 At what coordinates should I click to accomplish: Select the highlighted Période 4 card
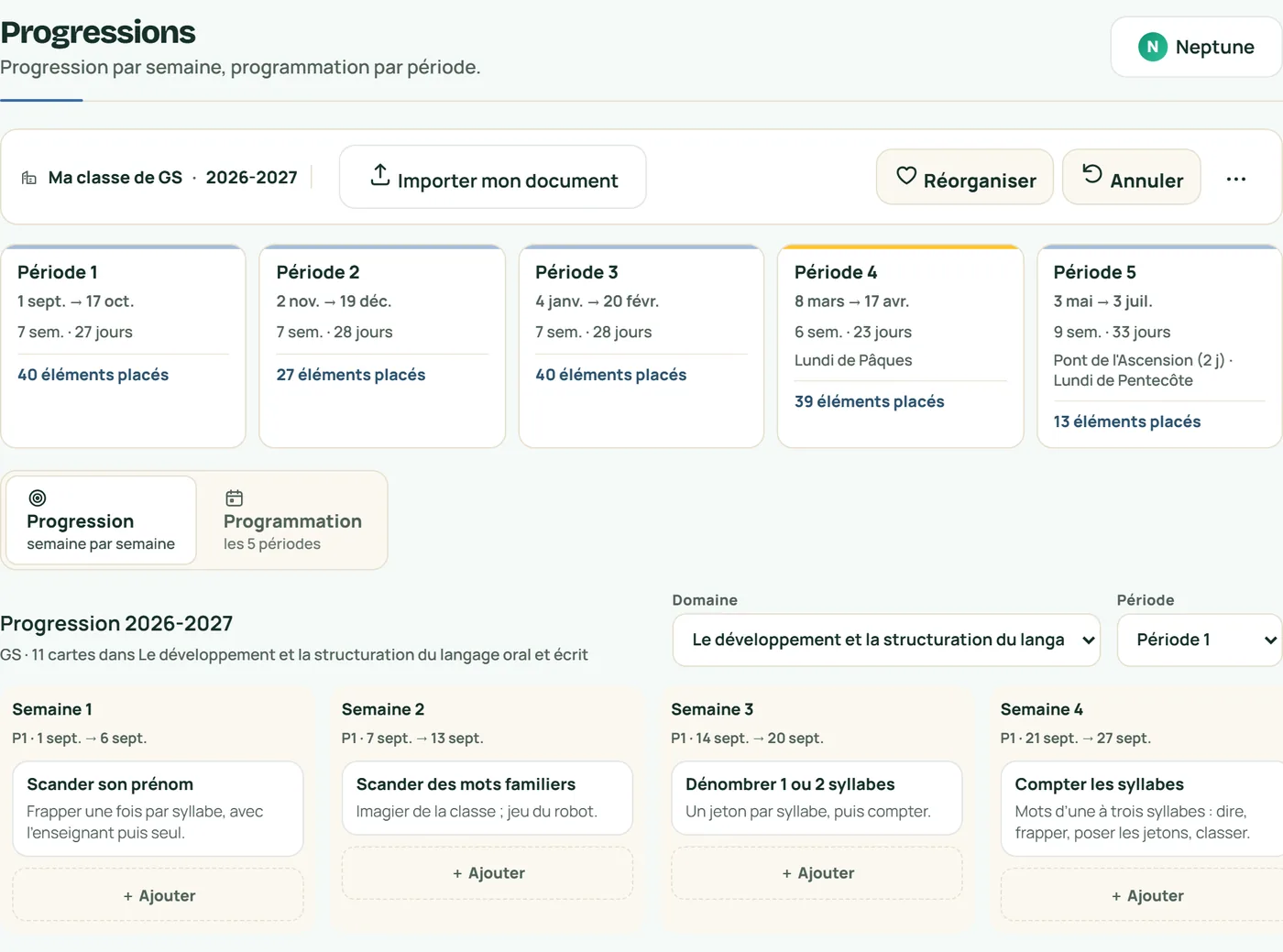pos(901,346)
